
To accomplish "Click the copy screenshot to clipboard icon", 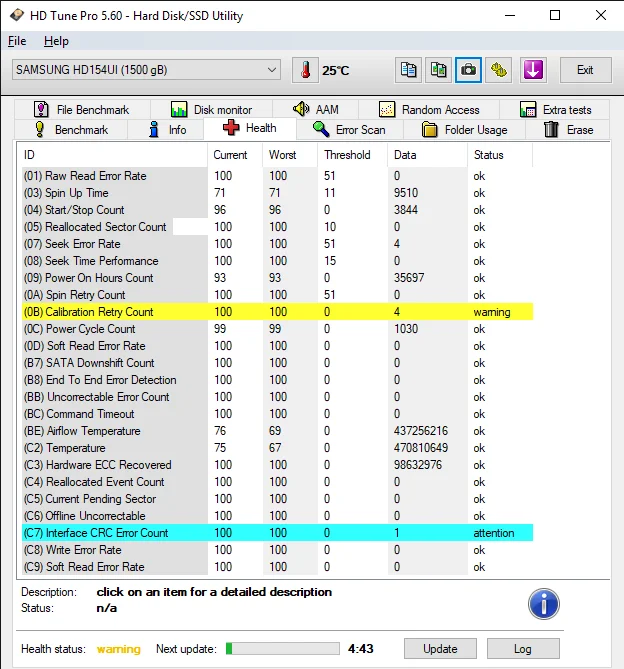I will point(438,70).
